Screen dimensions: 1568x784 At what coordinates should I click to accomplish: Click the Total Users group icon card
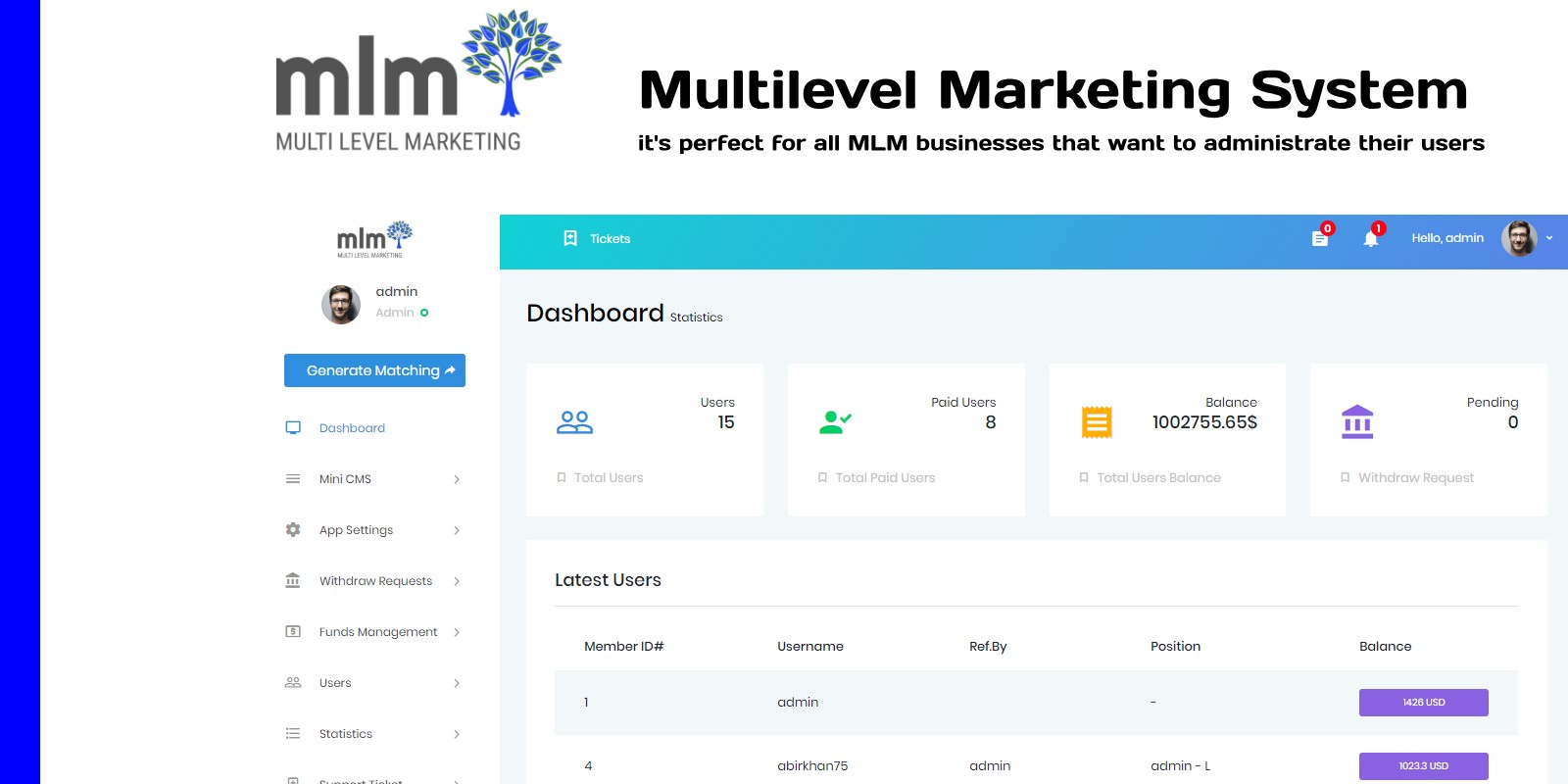[x=575, y=422]
